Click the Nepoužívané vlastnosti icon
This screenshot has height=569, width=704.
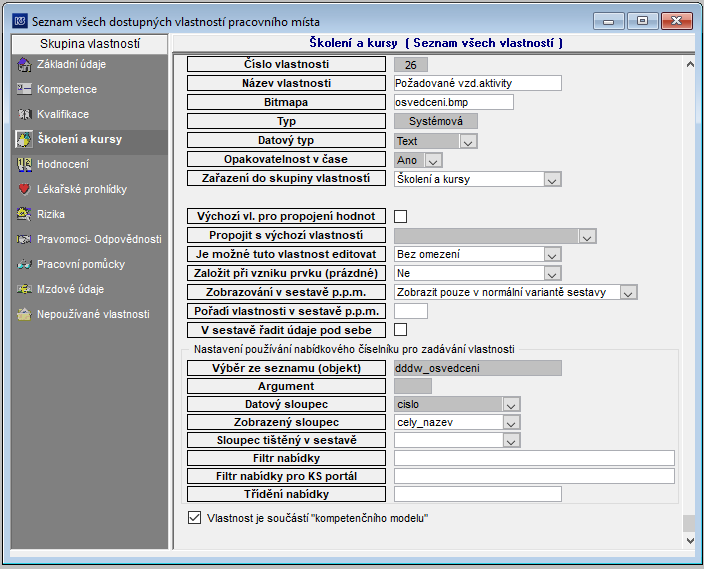(x=24, y=314)
